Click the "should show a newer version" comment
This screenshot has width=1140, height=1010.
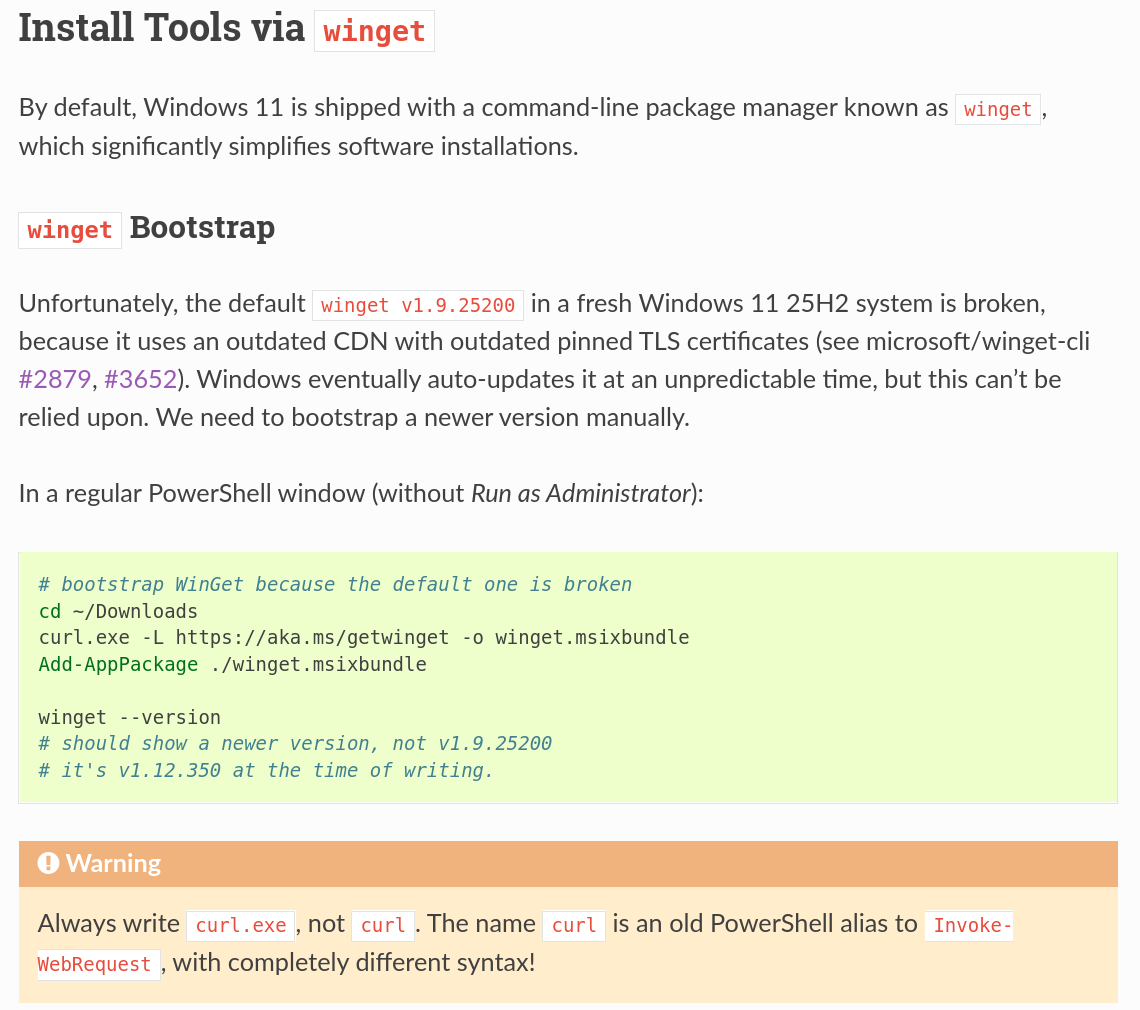click(x=295, y=743)
